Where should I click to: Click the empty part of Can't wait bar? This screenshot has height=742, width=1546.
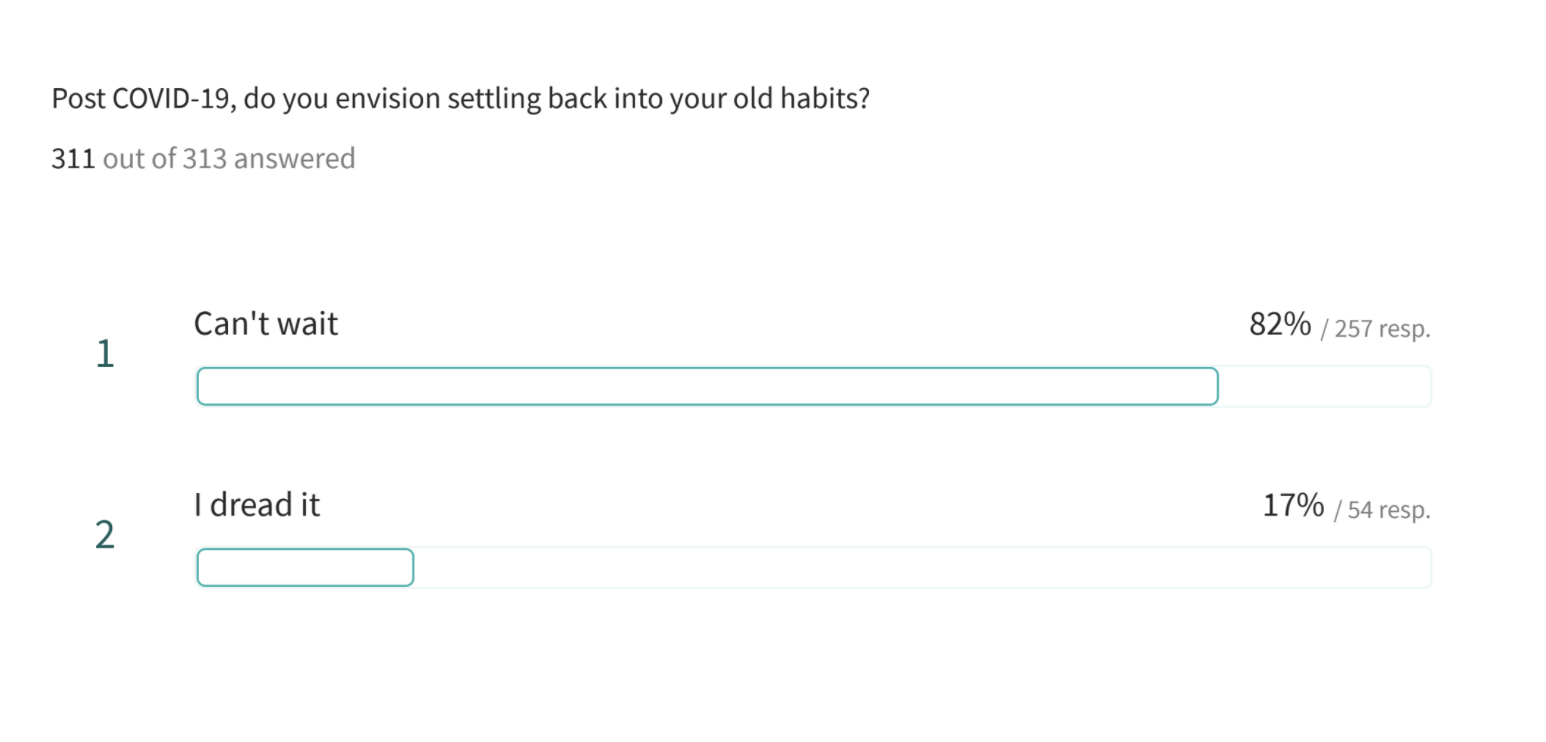[x=1325, y=386]
